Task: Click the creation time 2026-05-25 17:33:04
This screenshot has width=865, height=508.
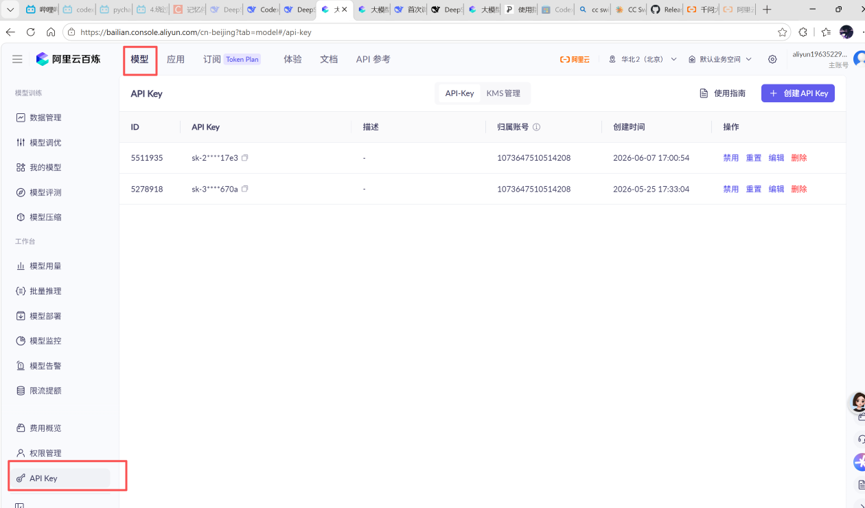Action: pyautogui.click(x=651, y=189)
